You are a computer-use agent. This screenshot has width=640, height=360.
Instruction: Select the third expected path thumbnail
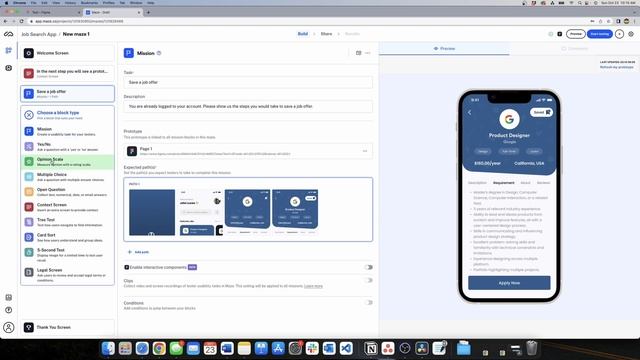coord(247,212)
